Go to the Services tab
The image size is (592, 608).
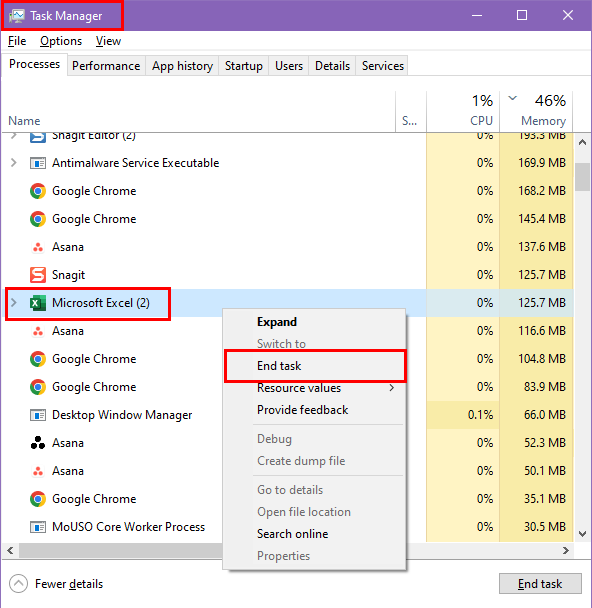click(383, 66)
